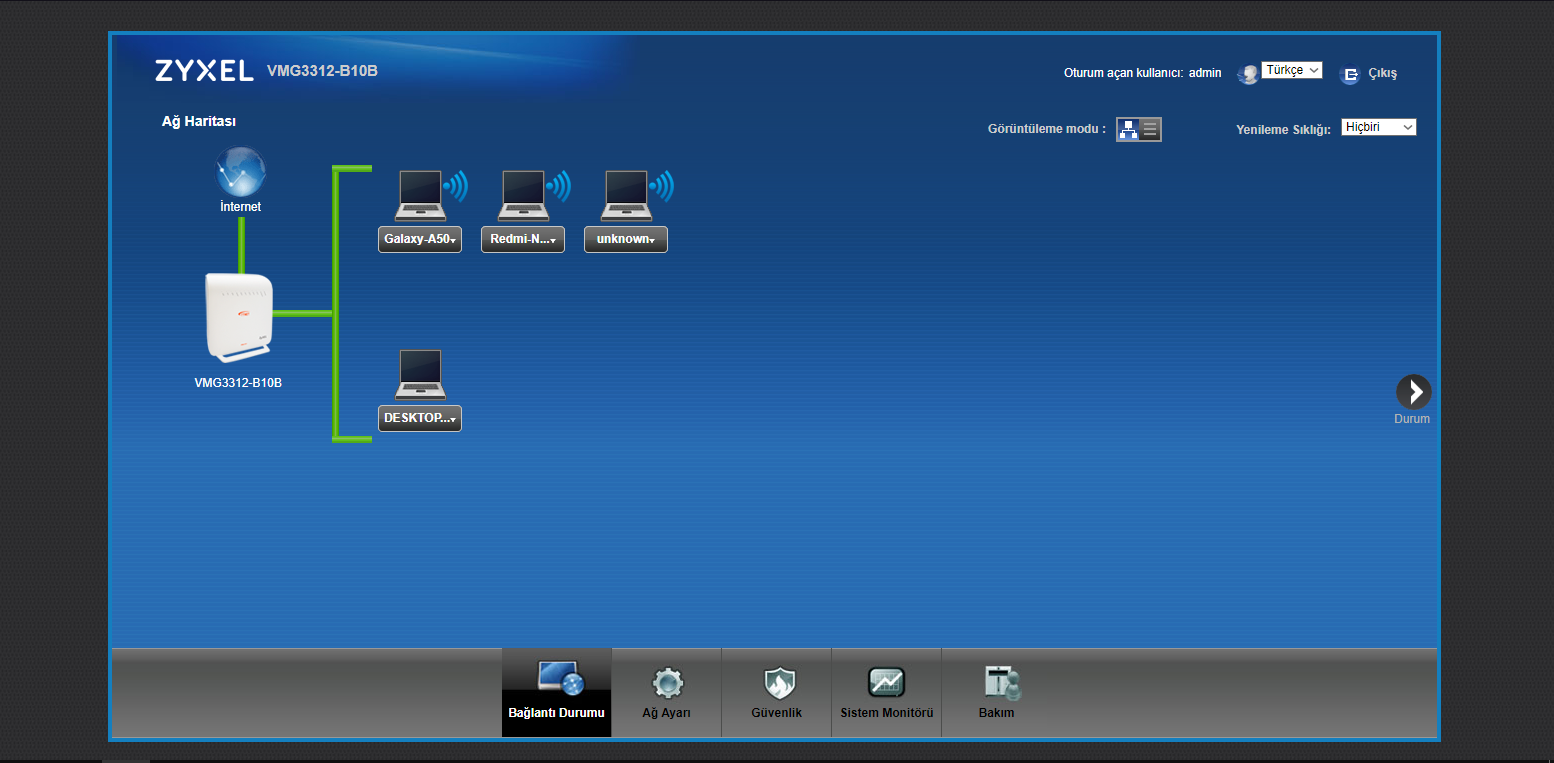Click the 'Görüntüleme modu :' label
Screen dimensions: 1554x763
point(1047,129)
